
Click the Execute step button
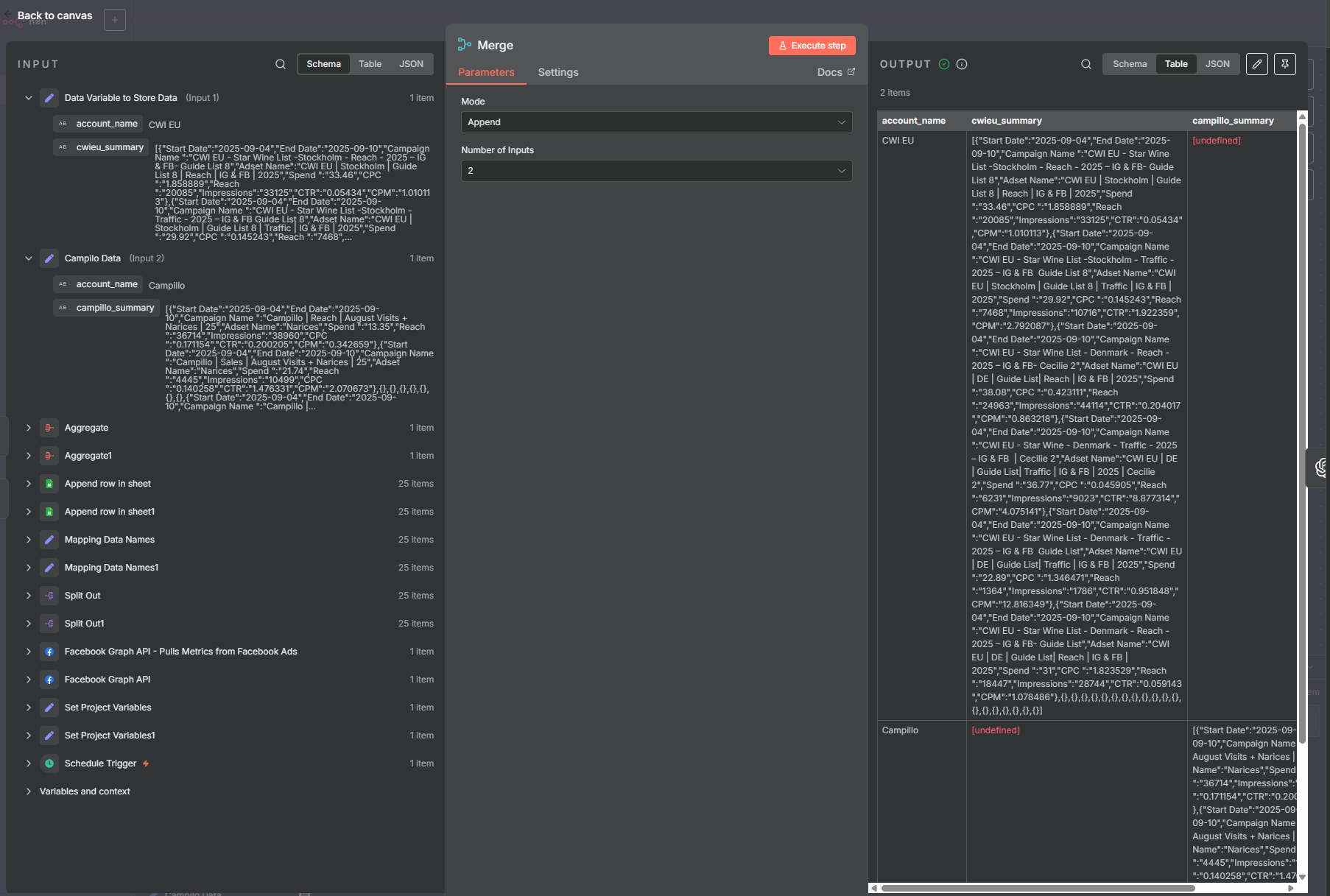click(812, 46)
